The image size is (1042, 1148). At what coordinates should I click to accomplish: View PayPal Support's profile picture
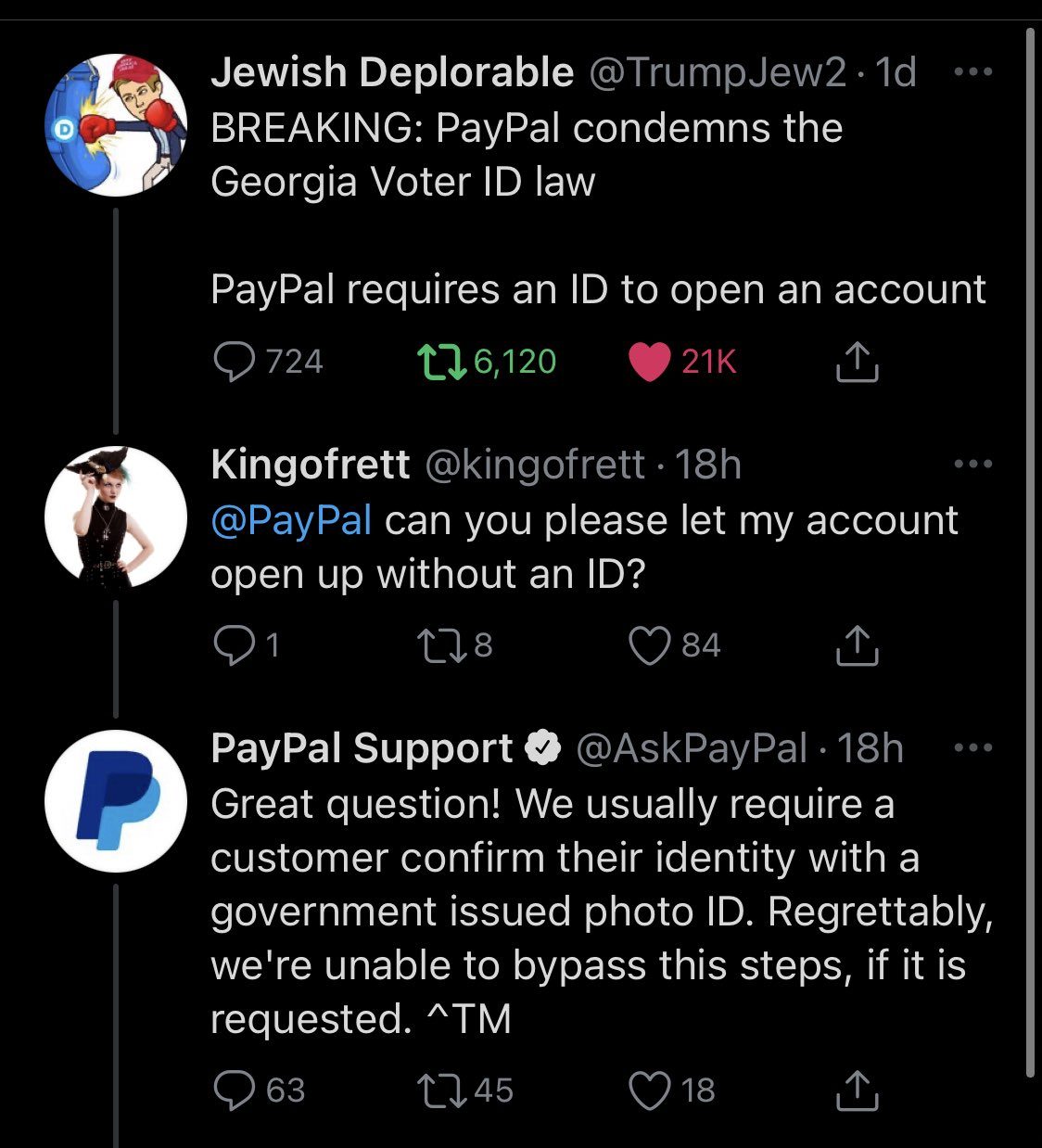pos(117,800)
